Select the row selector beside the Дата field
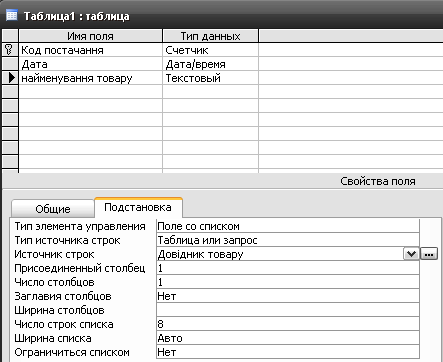Viewport: 443px width, 362px height. 10,64
